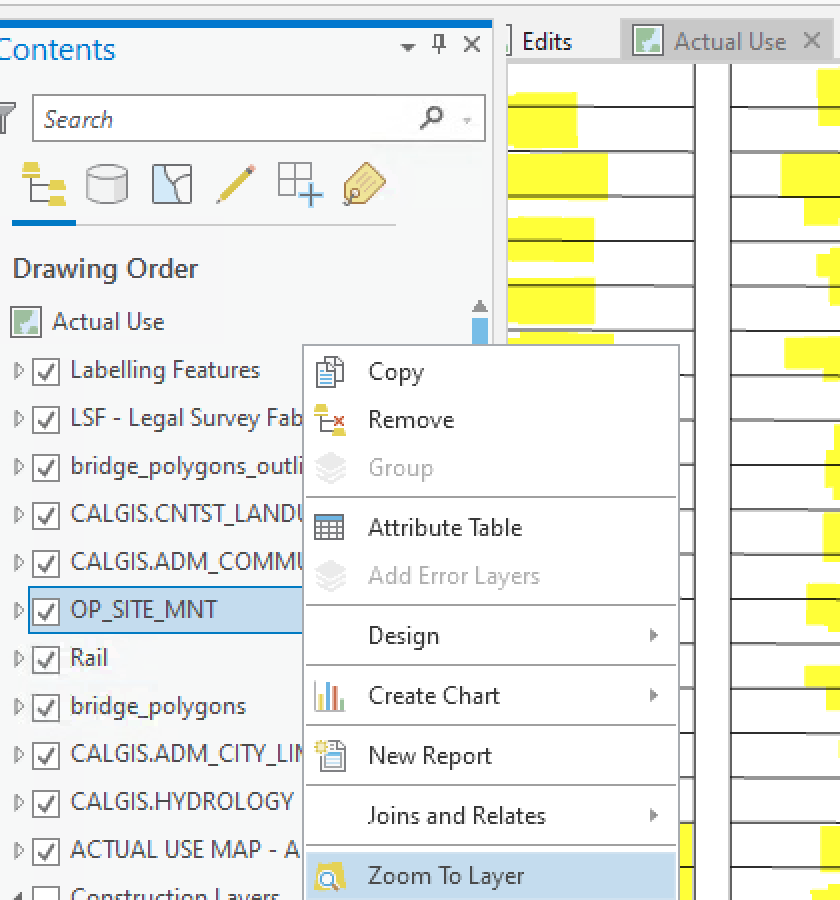Viewport: 840px width, 900px height.
Task: Expand the Labelling Features layer
Action: point(16,371)
